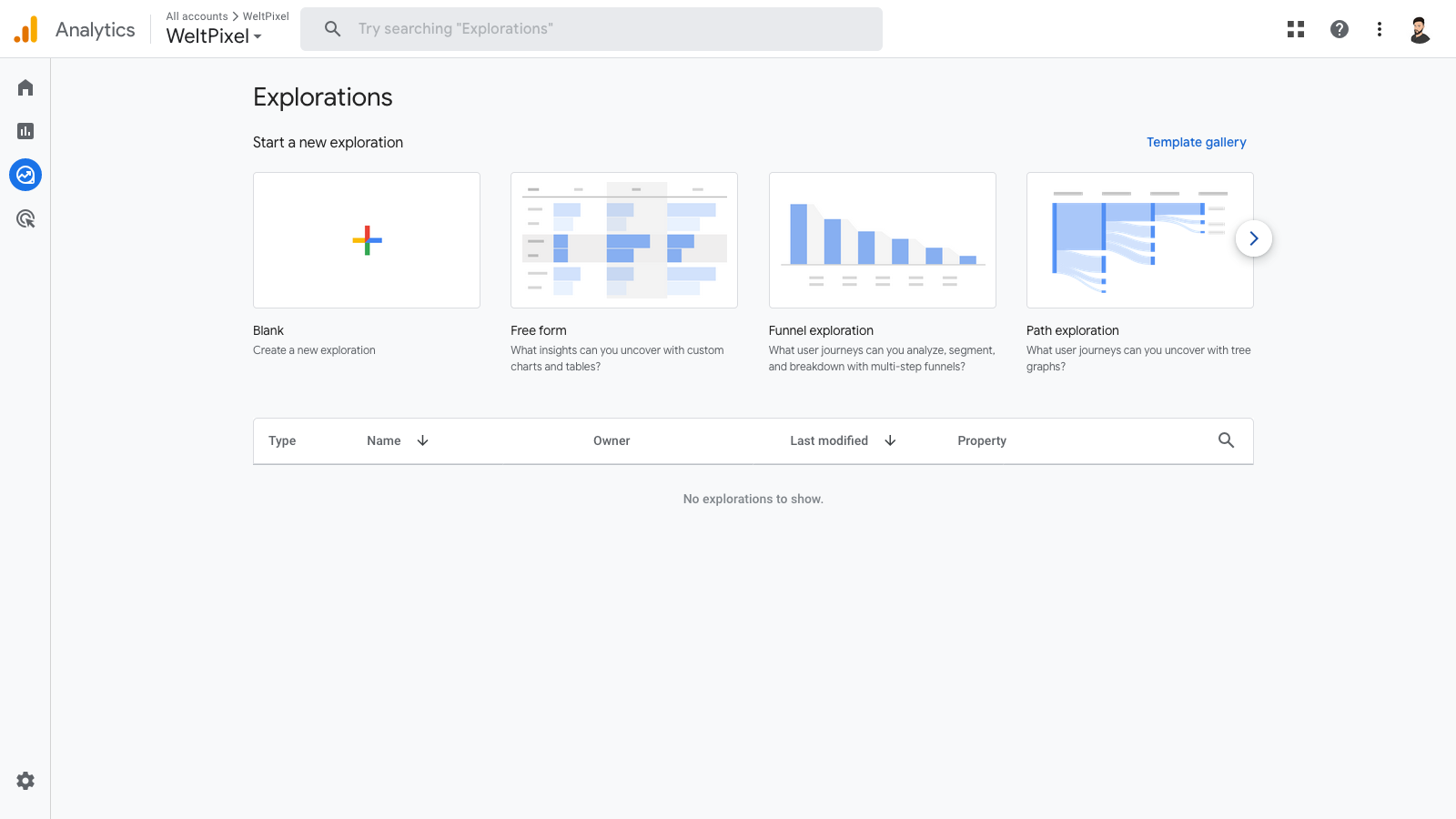Start a Funnel exploration template

tap(883, 240)
